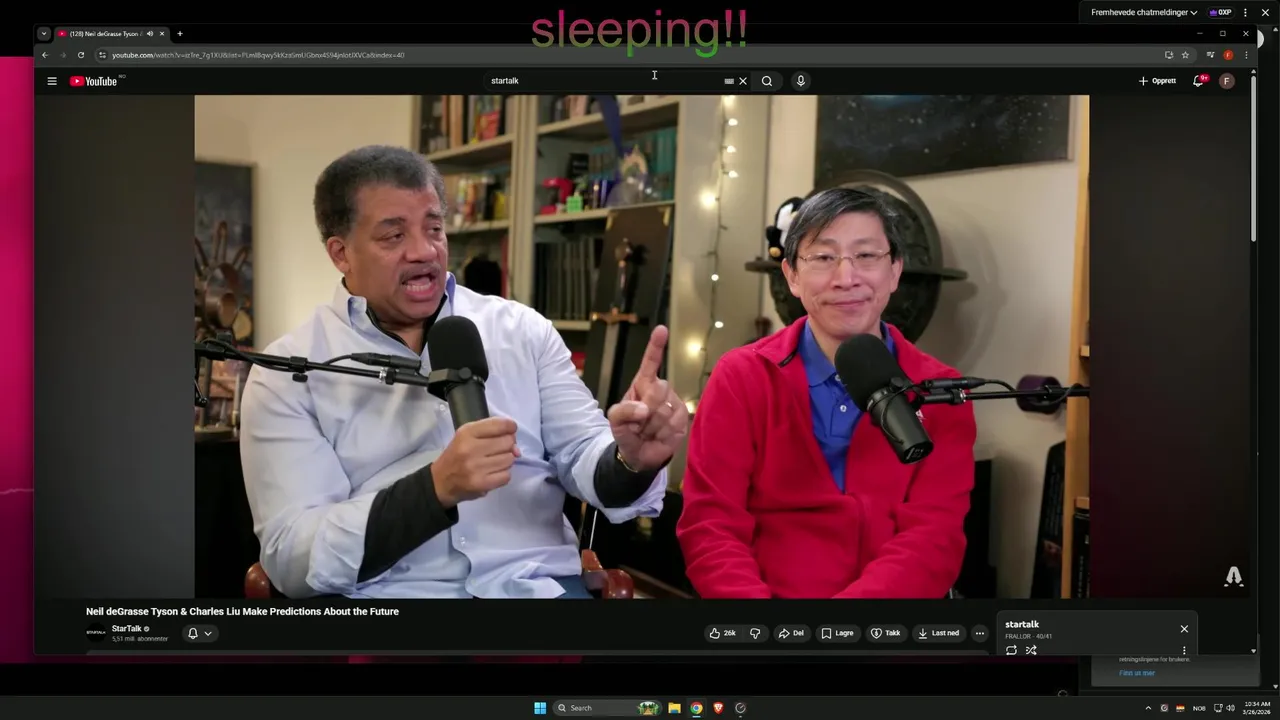This screenshot has height=720, width=1280.
Task: Open a new browser tab
Action: pyautogui.click(x=180, y=34)
